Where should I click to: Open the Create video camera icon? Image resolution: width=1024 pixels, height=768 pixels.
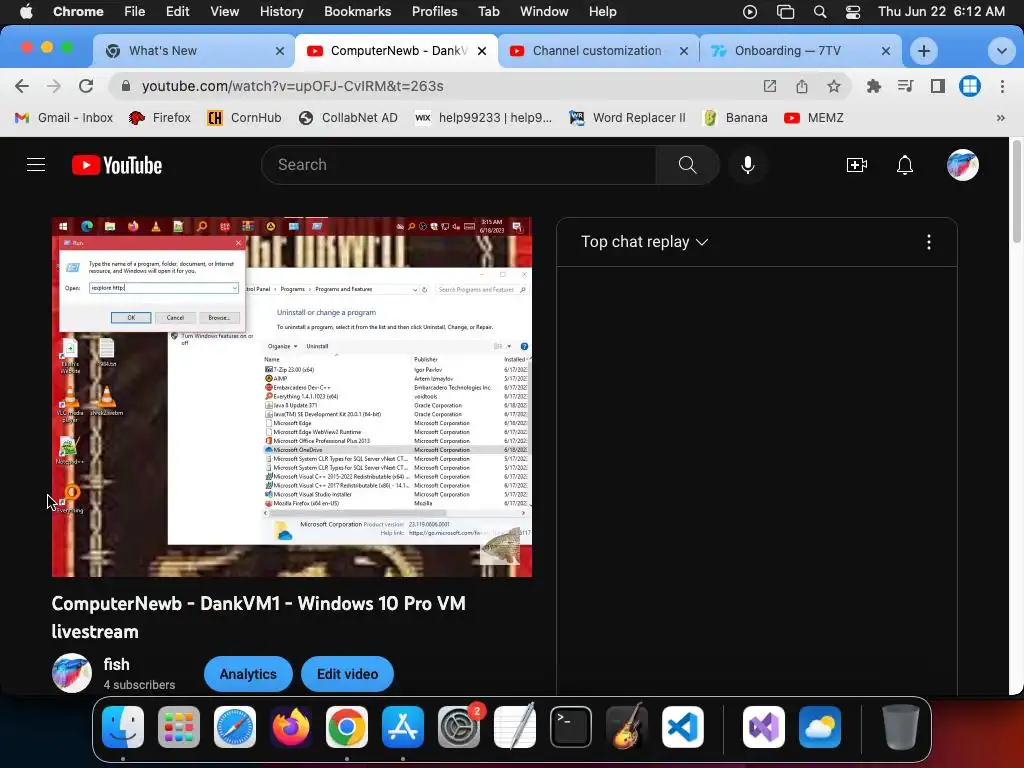(x=856, y=165)
